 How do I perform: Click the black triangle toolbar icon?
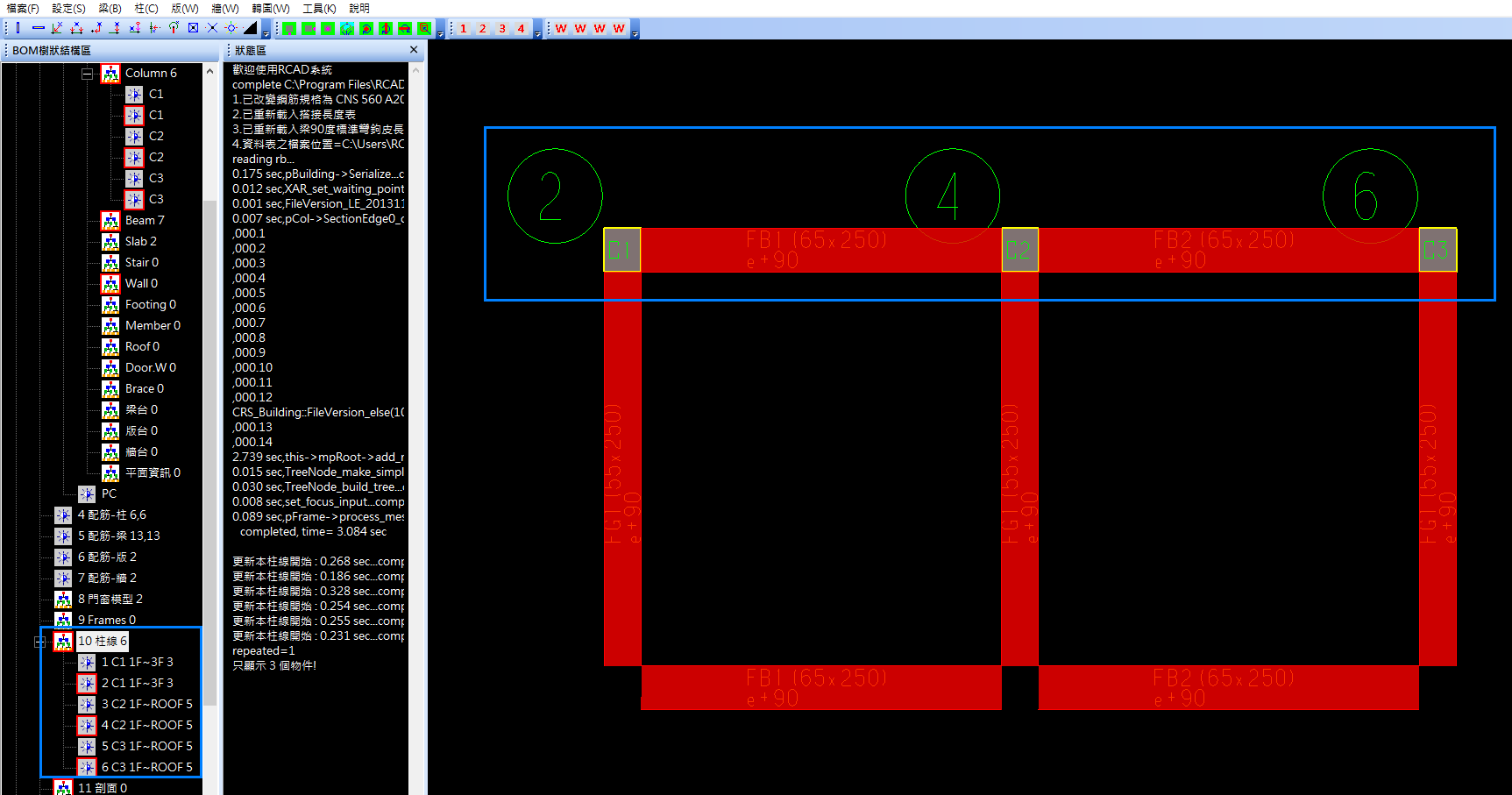(x=251, y=28)
